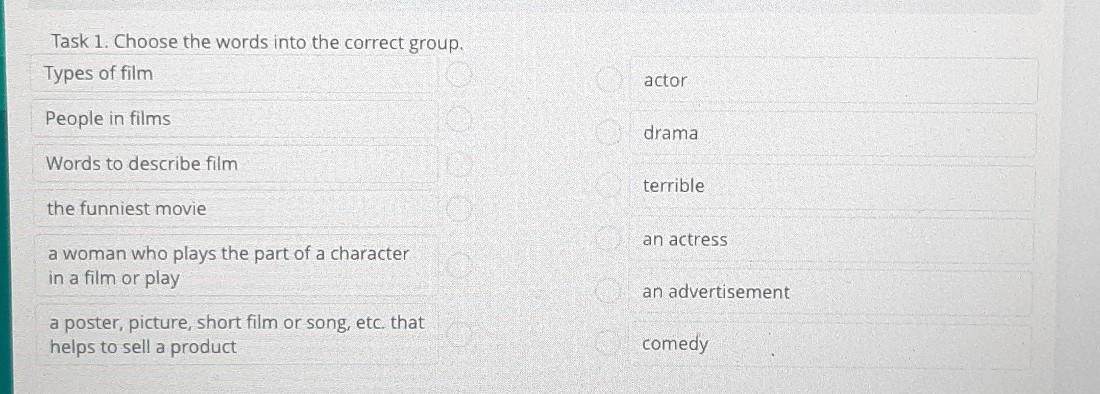Select circle for poster that sells product
This screenshot has width=1100, height=394.
click(458, 334)
